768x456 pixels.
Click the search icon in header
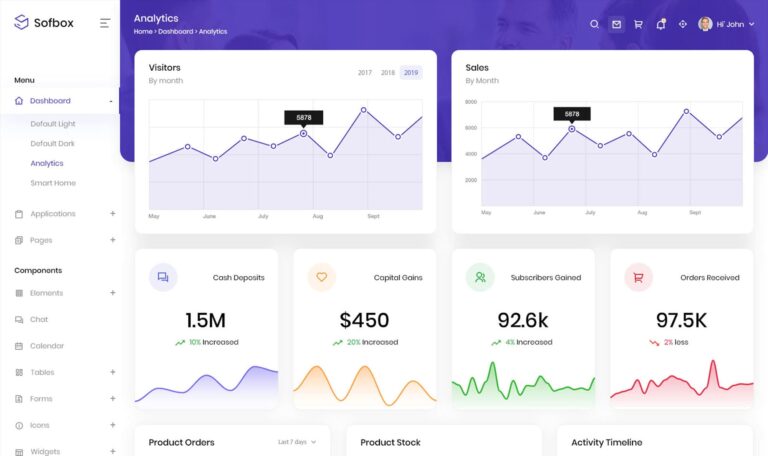pyautogui.click(x=594, y=24)
